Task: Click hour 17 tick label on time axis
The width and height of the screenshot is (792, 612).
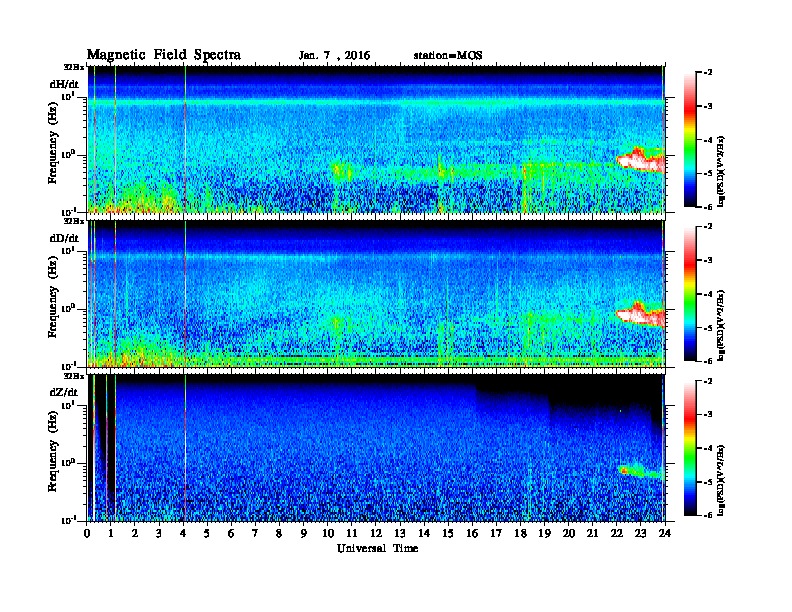Action: tap(496, 533)
